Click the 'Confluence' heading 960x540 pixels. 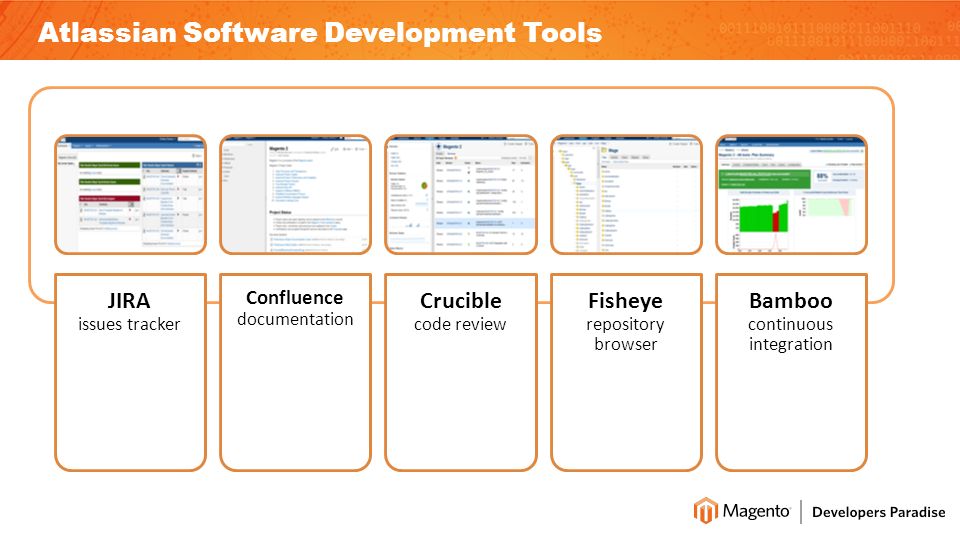click(x=294, y=298)
